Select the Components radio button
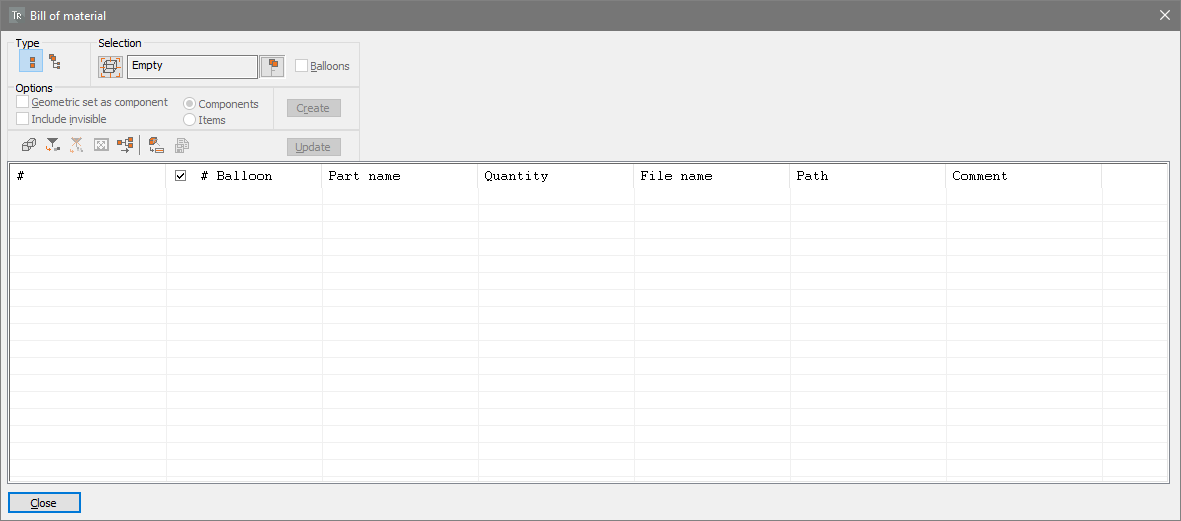This screenshot has width=1181, height=521. click(x=190, y=104)
